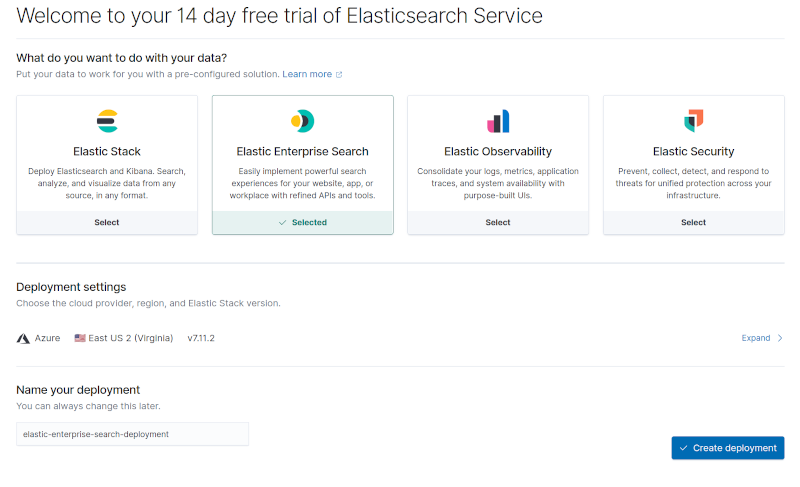Click the Elastic Security shield icon
Image resolution: width=800 pixels, height=487 pixels.
[x=693, y=121]
